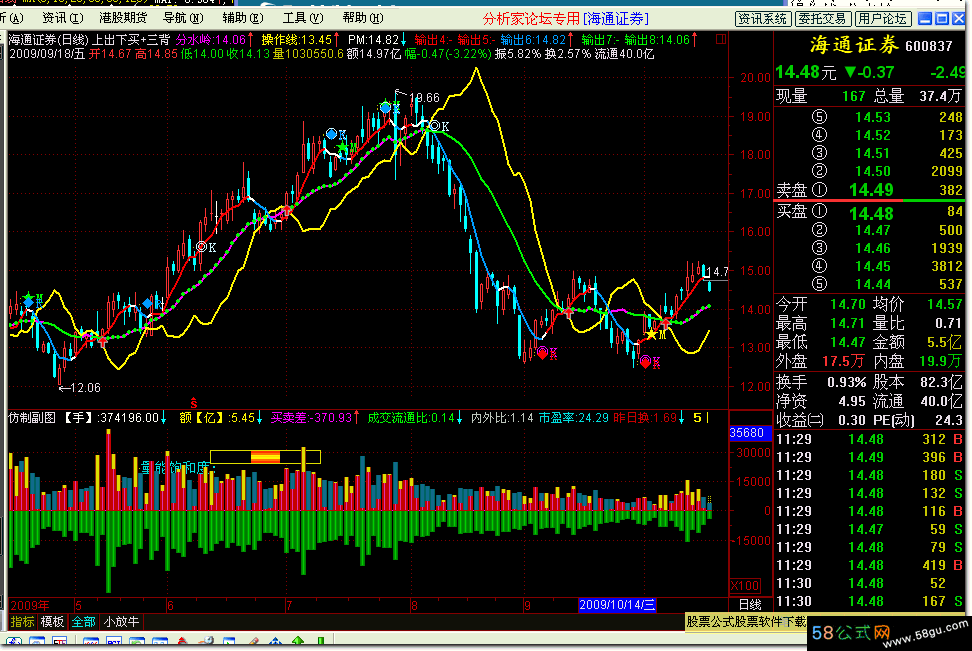The image size is (972, 651).
Task: Click the 海通证券 600837 stock title
Action: tap(880, 45)
